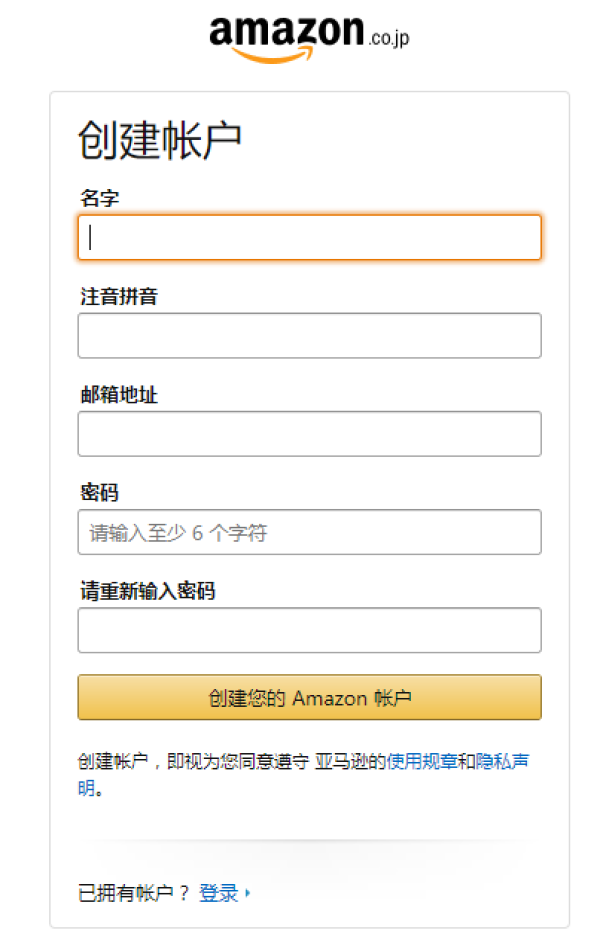This screenshot has width=600, height=948.
Task: Click the 即视为您同意遵守 agreement text
Action: (238, 761)
